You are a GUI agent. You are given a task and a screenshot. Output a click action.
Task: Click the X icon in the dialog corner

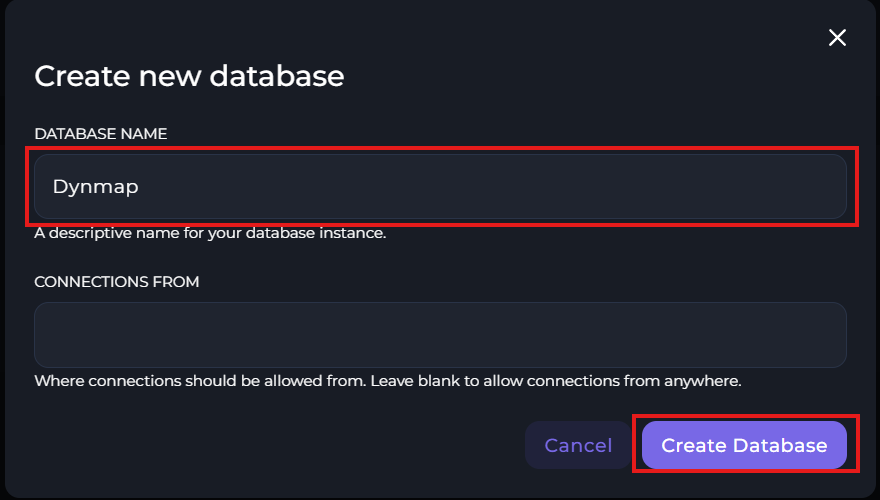[x=837, y=38]
